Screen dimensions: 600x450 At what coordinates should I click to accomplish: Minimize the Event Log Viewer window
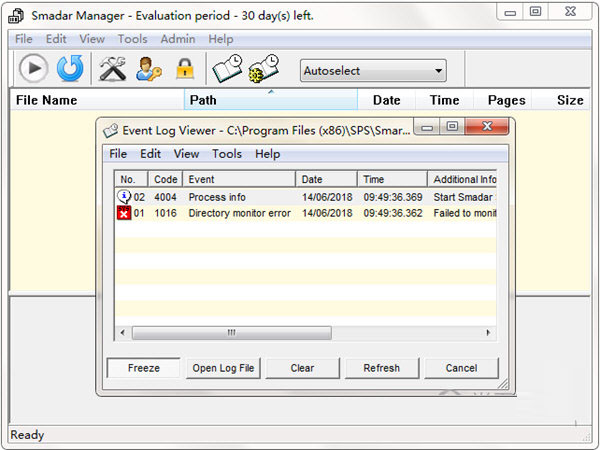(427, 127)
